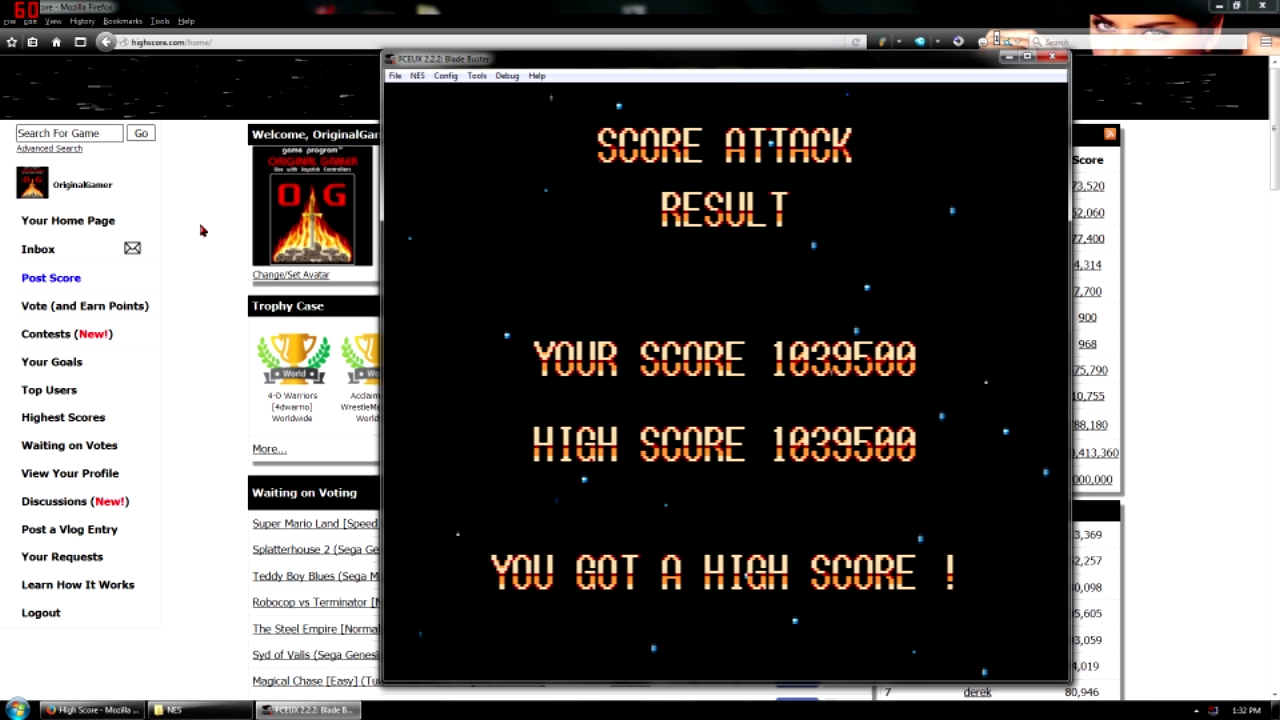Click the Windows Start orb
The image size is (1280, 720).
[x=17, y=710]
